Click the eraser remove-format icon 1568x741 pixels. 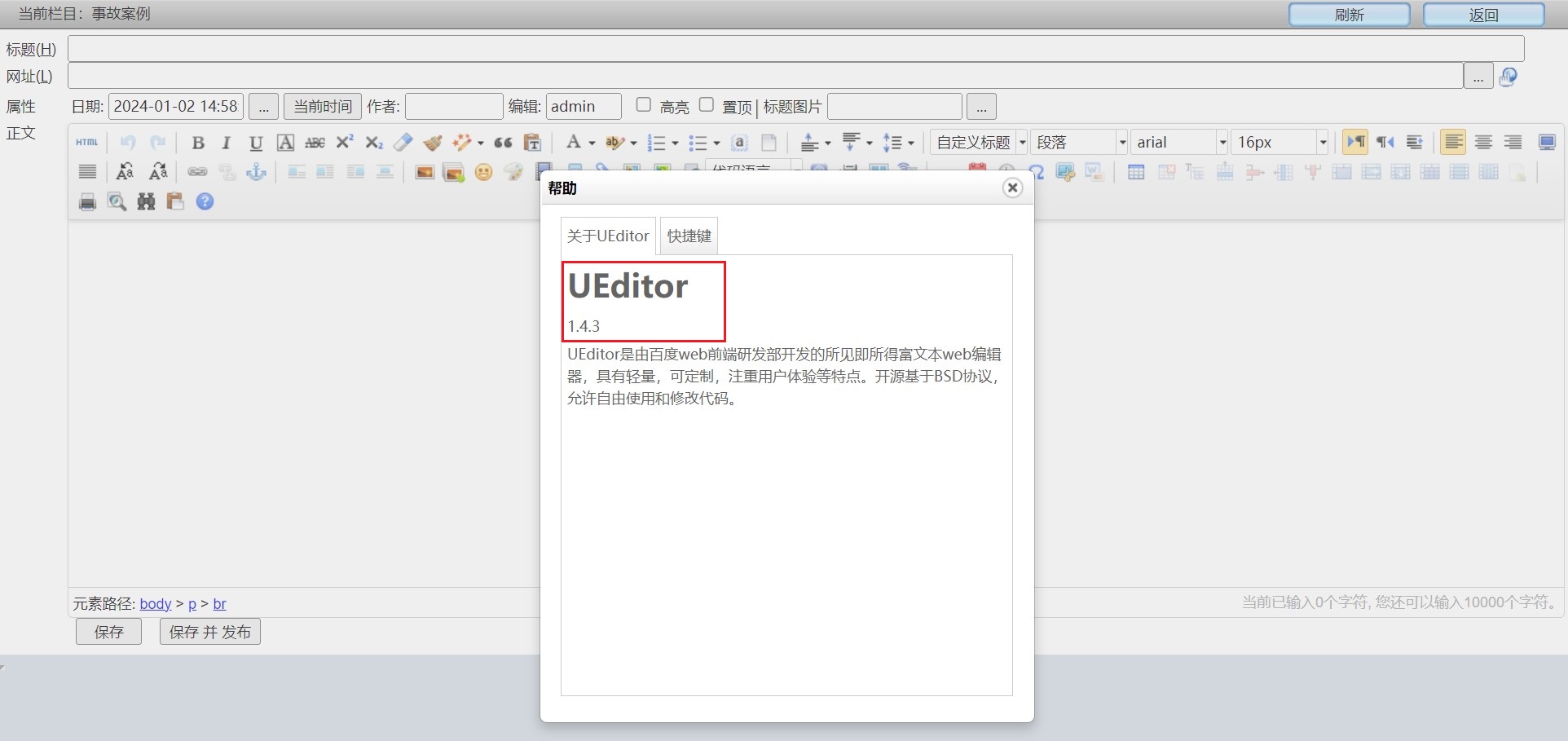tap(403, 143)
